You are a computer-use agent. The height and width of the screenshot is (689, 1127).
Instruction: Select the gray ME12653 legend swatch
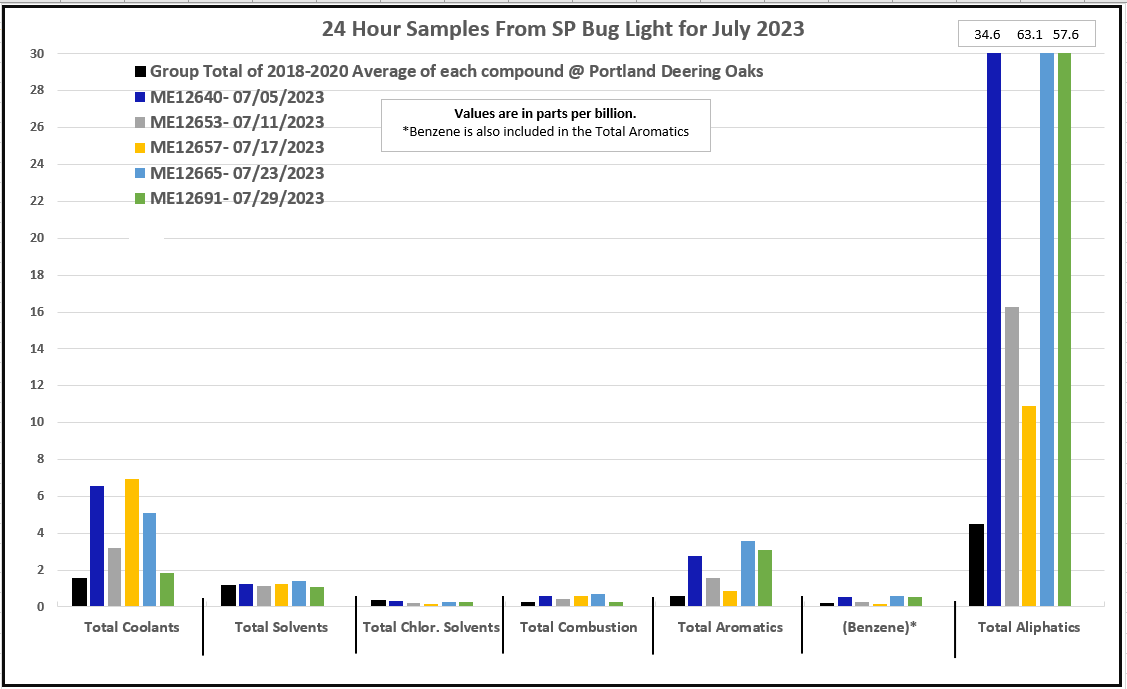point(141,123)
